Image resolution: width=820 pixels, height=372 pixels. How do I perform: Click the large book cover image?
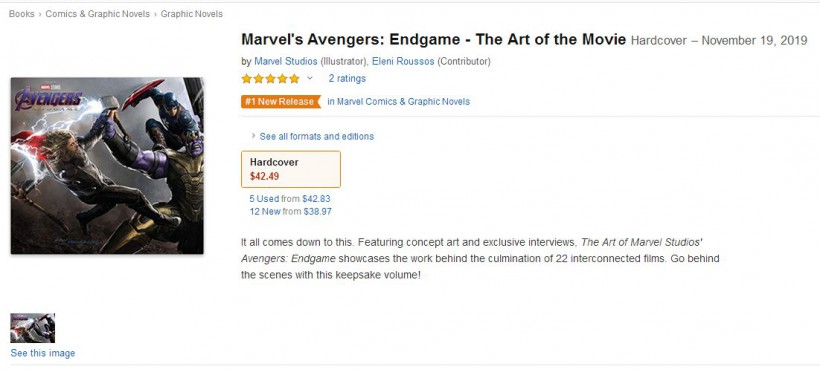[x=107, y=166]
